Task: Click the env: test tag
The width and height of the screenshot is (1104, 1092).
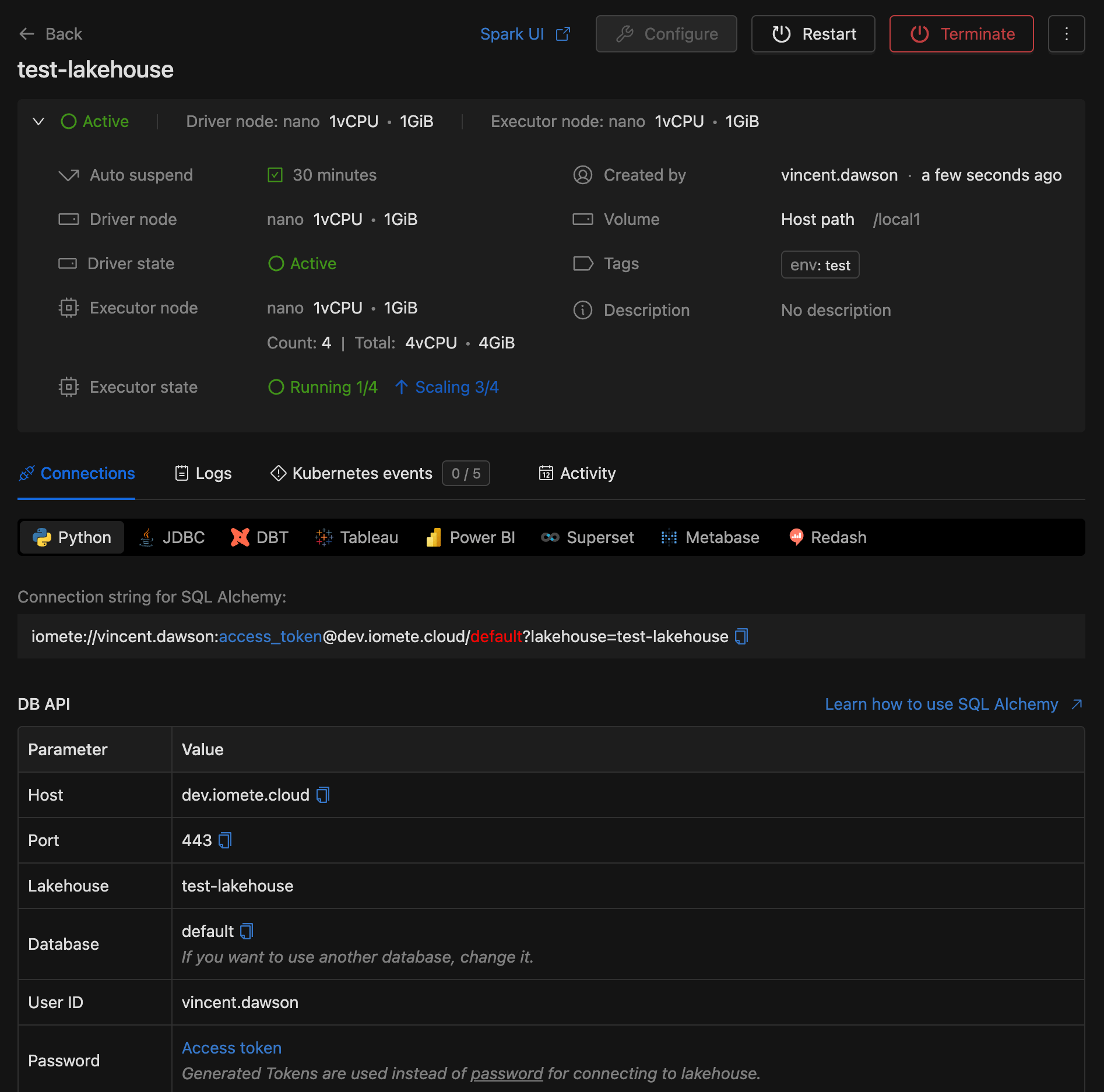Action: tap(820, 265)
